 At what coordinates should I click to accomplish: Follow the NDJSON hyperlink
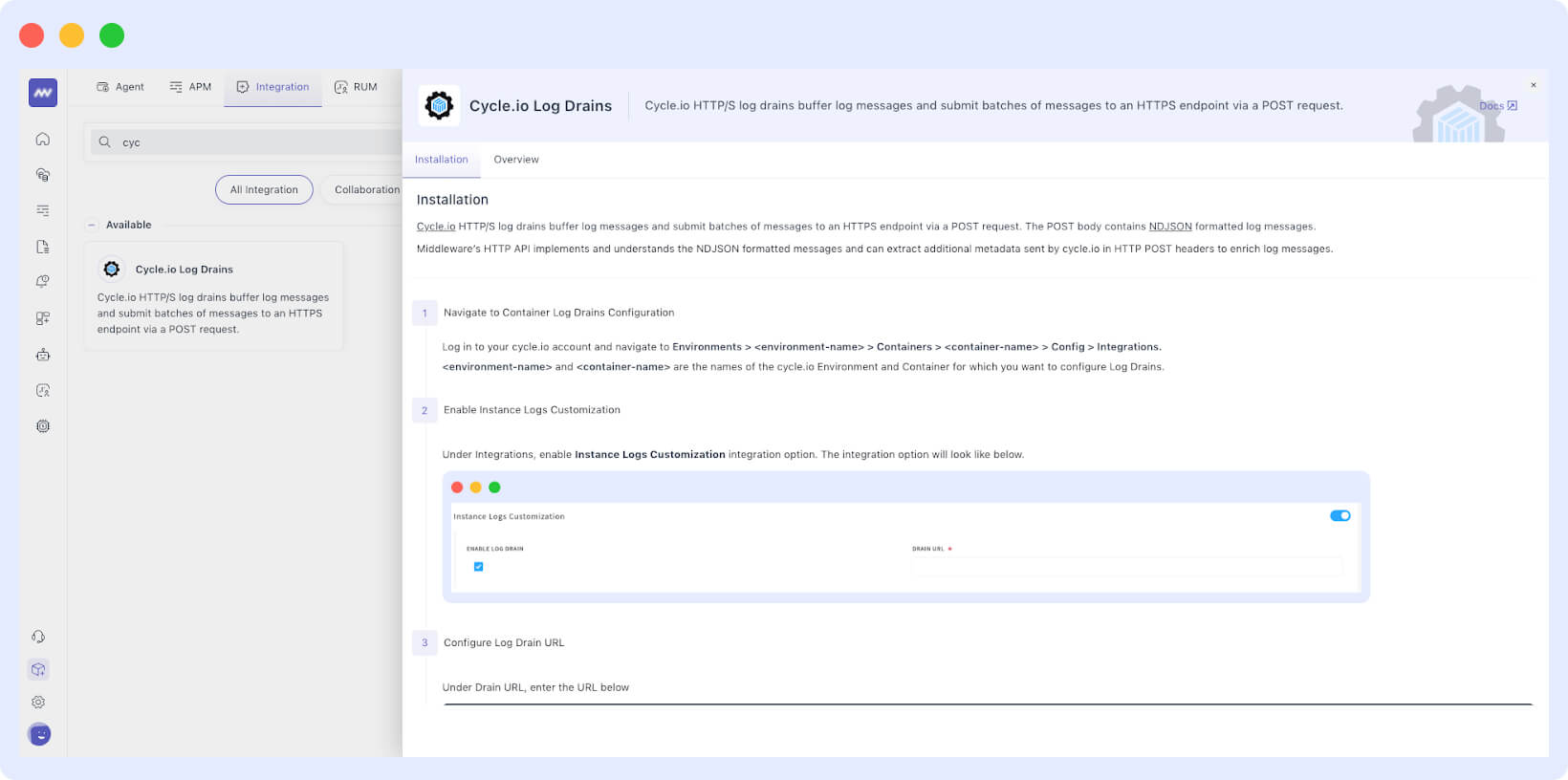click(1170, 227)
